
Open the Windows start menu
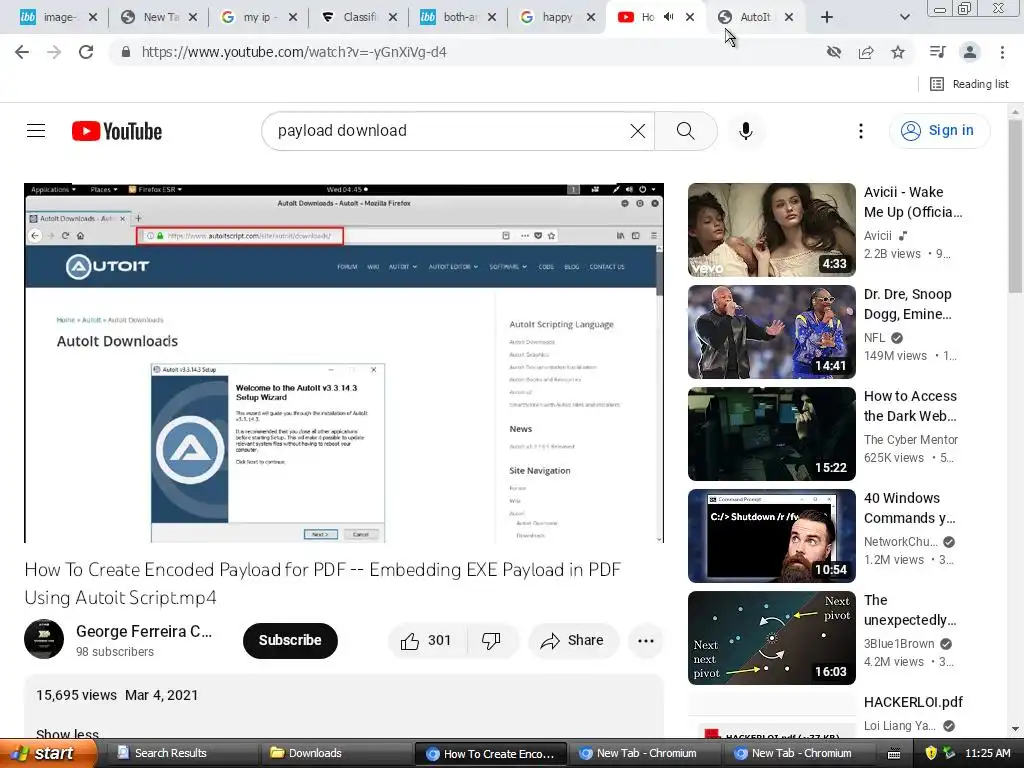(47, 753)
